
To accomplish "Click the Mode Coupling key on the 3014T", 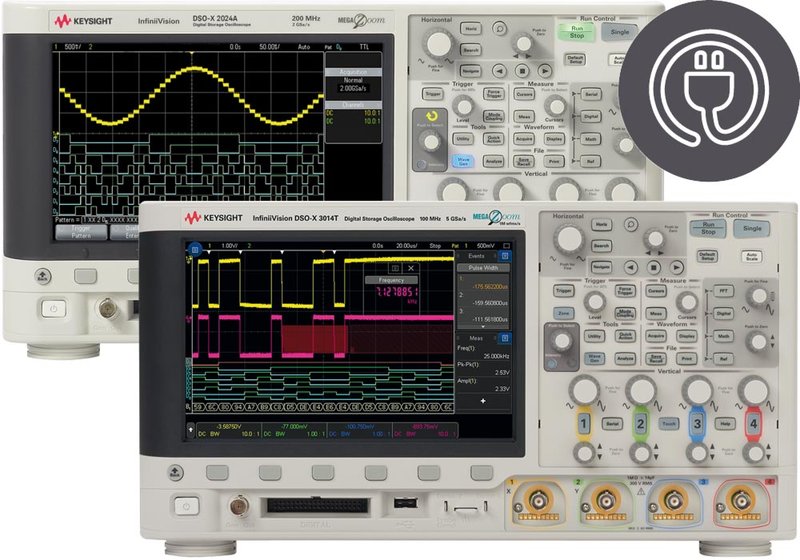I will click(x=625, y=313).
